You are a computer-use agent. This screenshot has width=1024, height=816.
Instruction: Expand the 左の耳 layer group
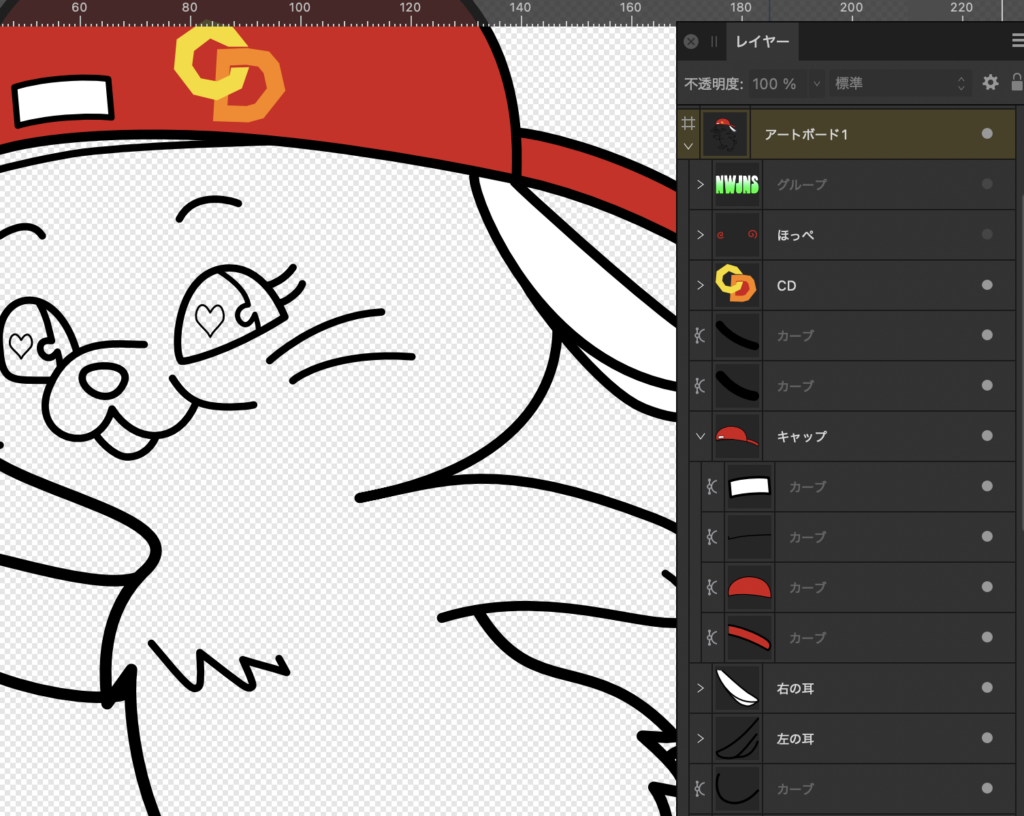coord(700,739)
